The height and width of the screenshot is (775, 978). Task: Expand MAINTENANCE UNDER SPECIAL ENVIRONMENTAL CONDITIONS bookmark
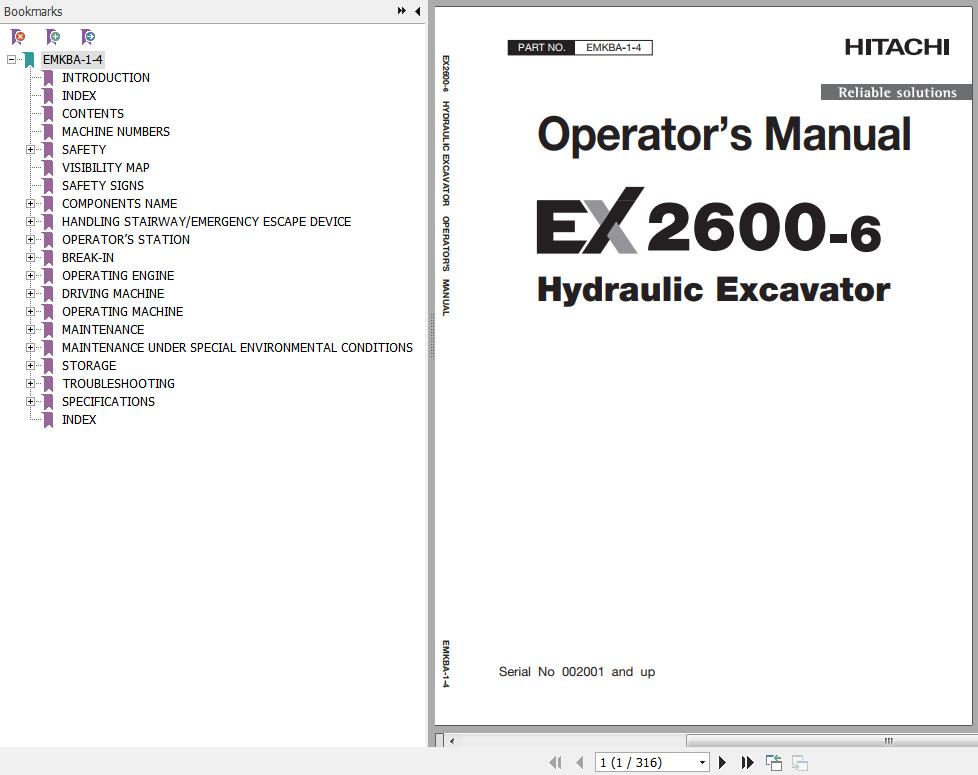[x=30, y=348]
